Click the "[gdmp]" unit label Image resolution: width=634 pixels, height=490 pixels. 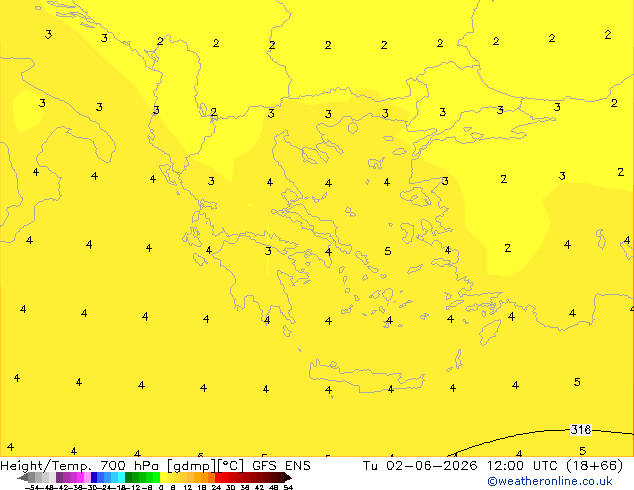tap(192, 466)
